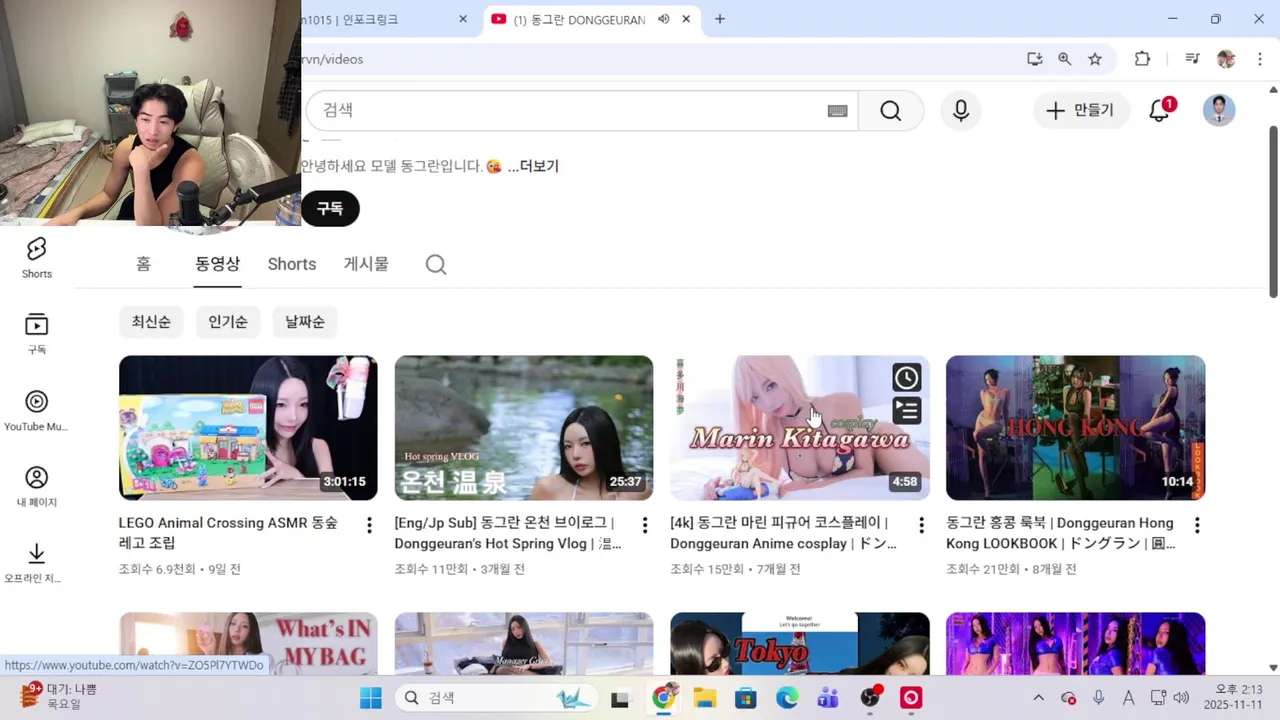Open the Chrome extensions puzzle icon

tap(1142, 59)
